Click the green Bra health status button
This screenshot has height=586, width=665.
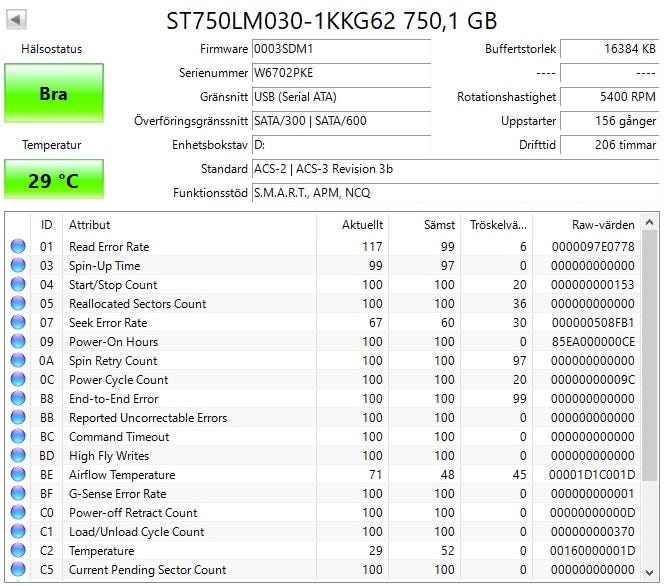tap(53, 94)
